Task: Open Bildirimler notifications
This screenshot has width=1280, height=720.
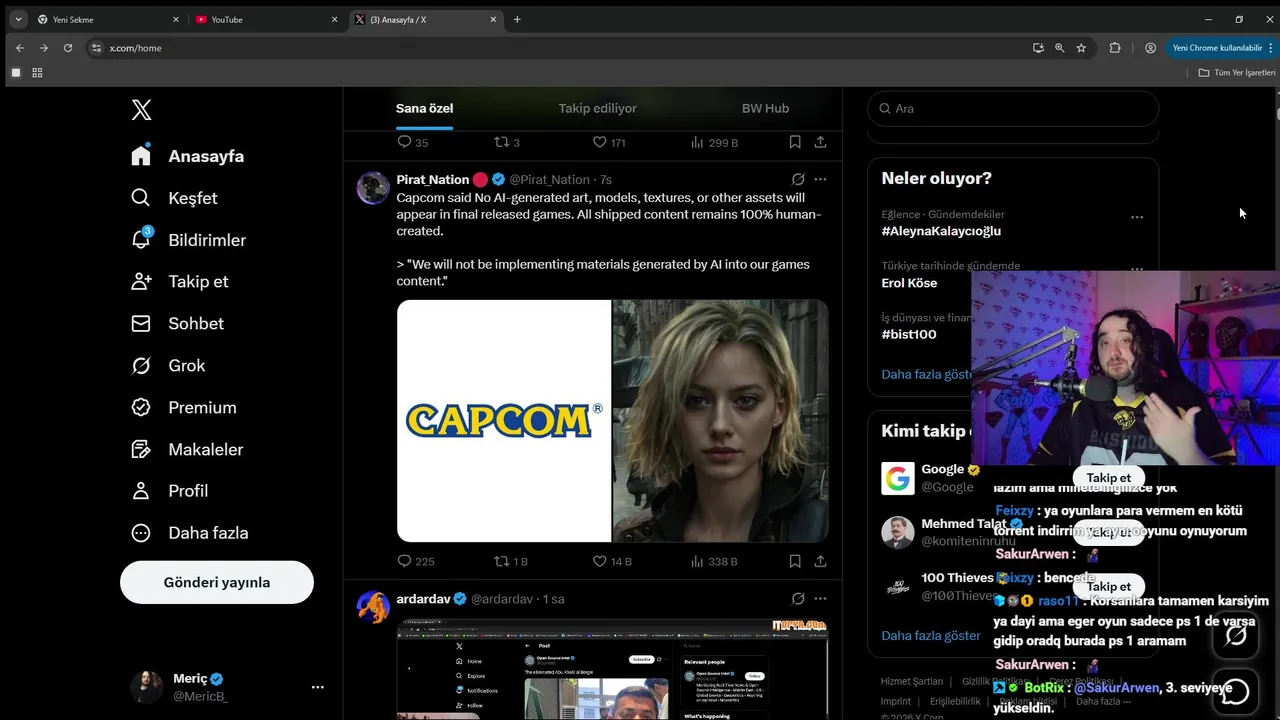Action: 188,240
